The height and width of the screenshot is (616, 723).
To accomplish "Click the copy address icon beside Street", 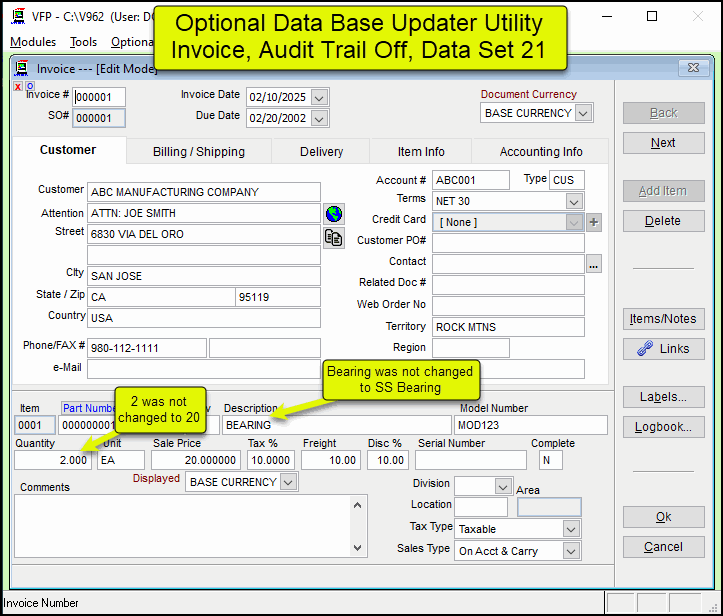I will point(334,238).
